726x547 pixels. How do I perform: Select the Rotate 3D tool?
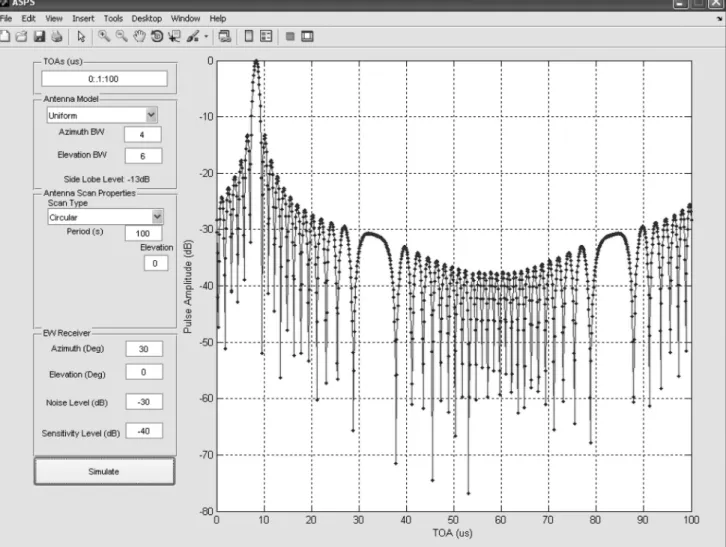pyautogui.click(x=157, y=36)
